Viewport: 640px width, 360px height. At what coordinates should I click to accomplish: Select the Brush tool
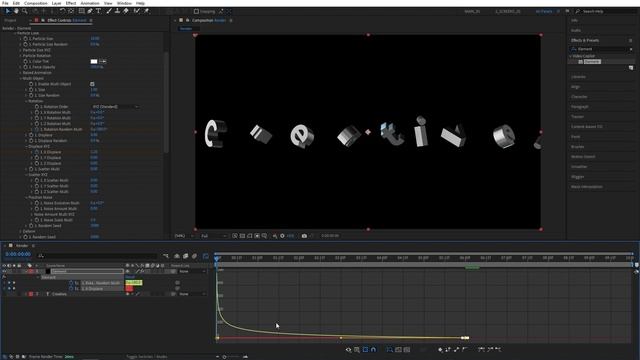109,11
